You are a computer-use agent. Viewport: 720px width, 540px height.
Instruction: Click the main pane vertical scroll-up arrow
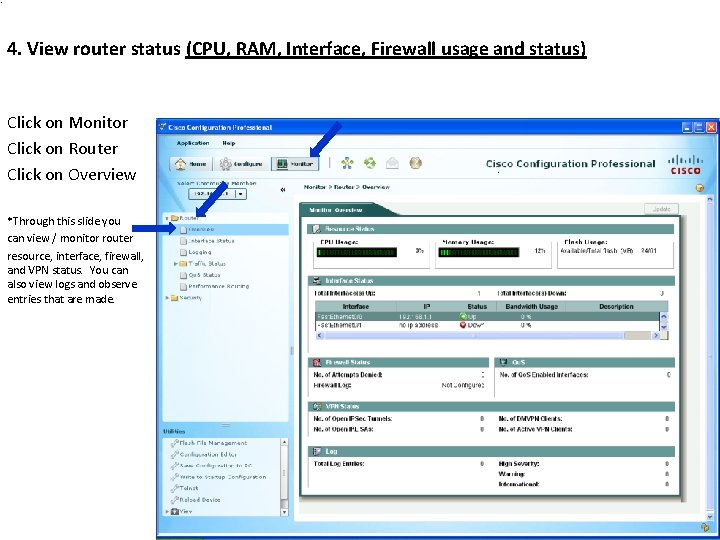(709, 200)
